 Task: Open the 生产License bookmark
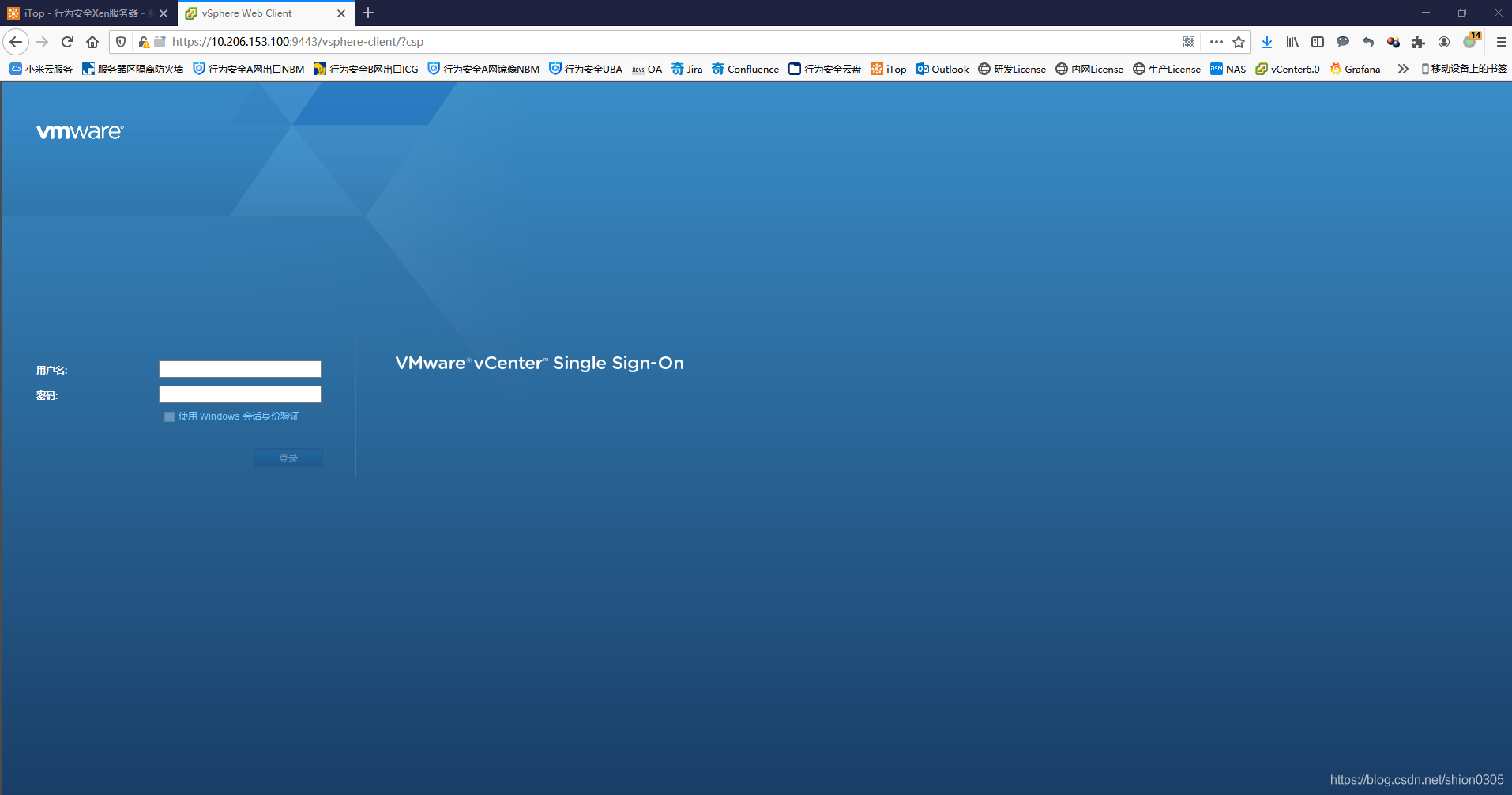pos(1167,69)
